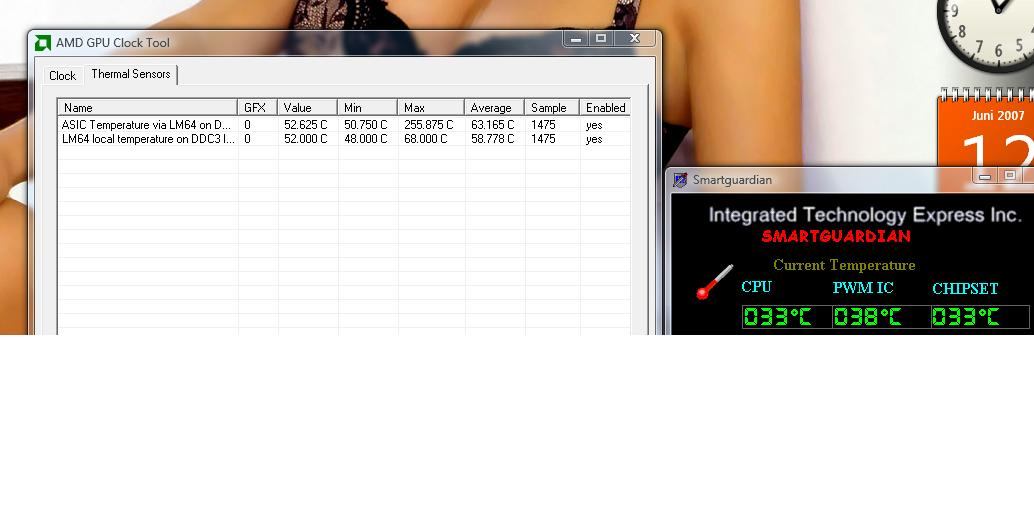Click the AMD GPU Clock Tool title icon

[x=43, y=43]
